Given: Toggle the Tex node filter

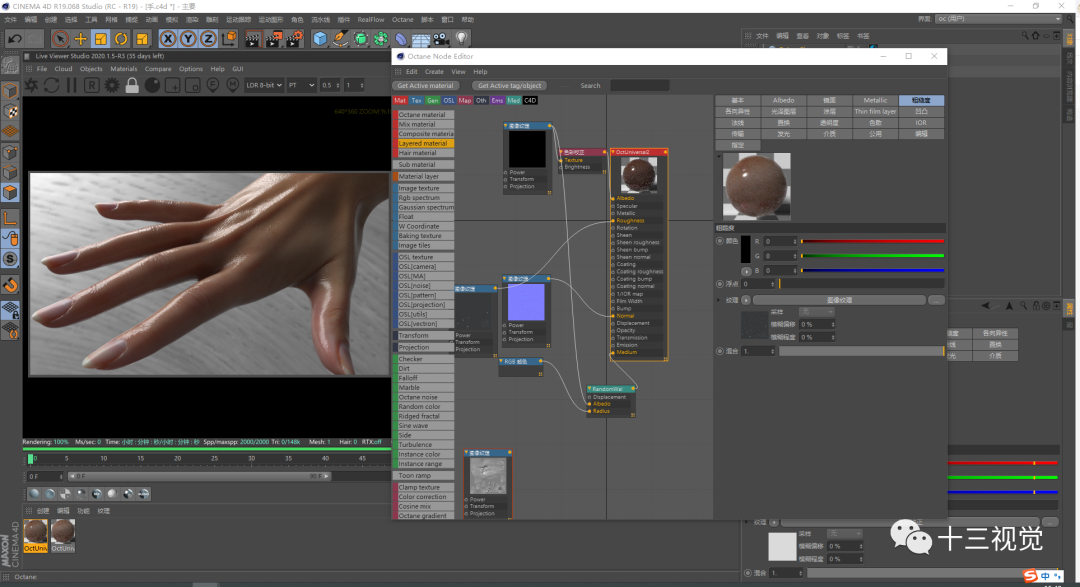Looking at the screenshot, I should (x=416, y=101).
